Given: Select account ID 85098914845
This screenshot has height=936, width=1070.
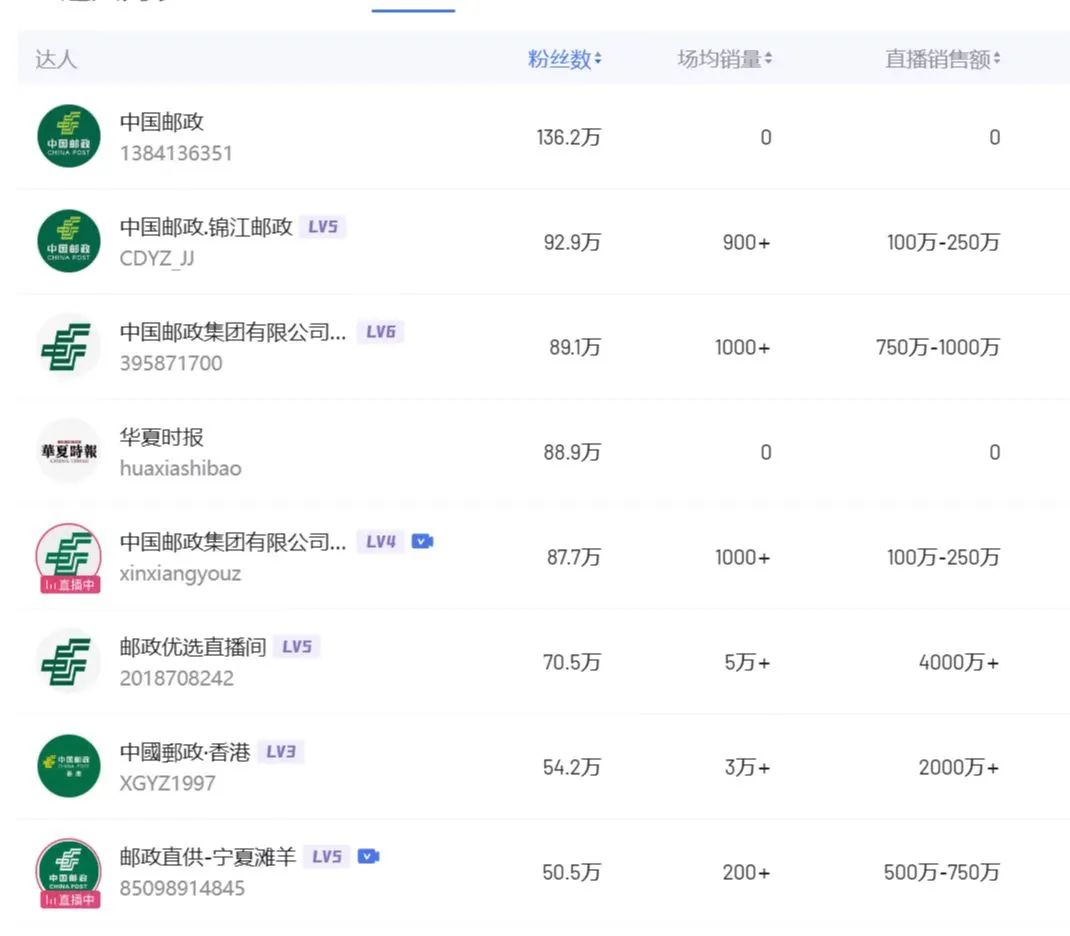Looking at the screenshot, I should point(182,889).
